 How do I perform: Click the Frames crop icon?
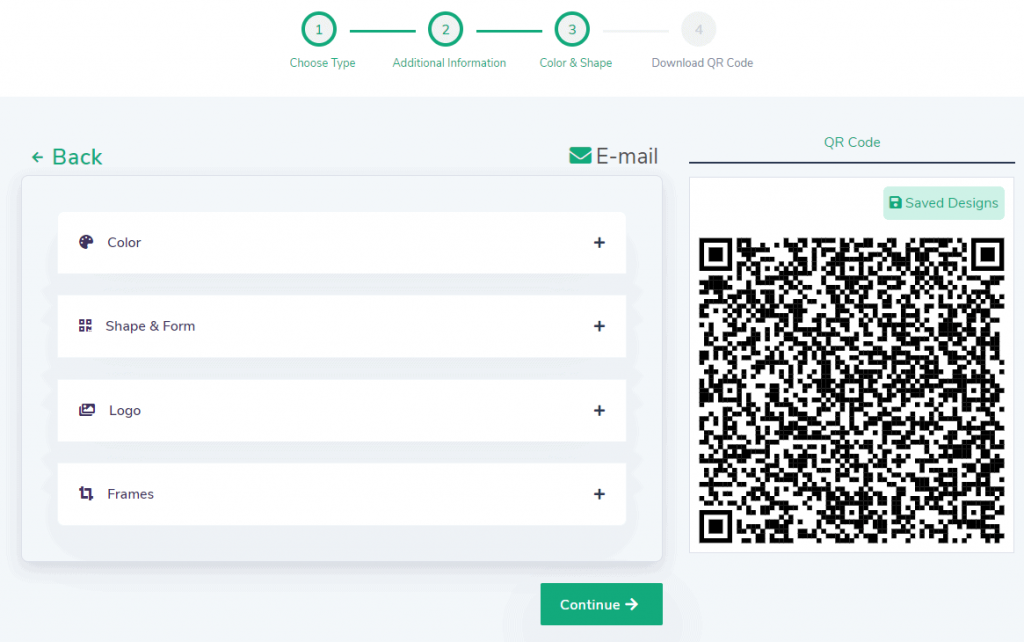pos(86,493)
